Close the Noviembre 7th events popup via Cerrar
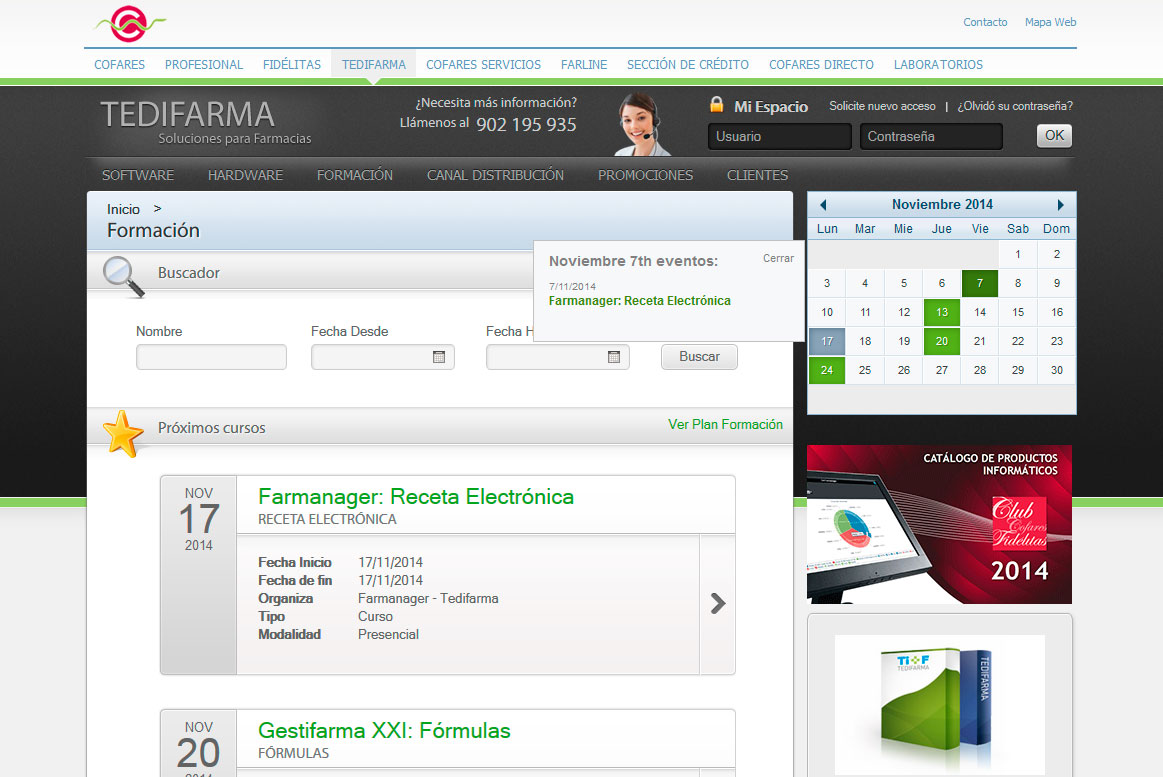Screen dimensions: 1163x777 pos(778,258)
